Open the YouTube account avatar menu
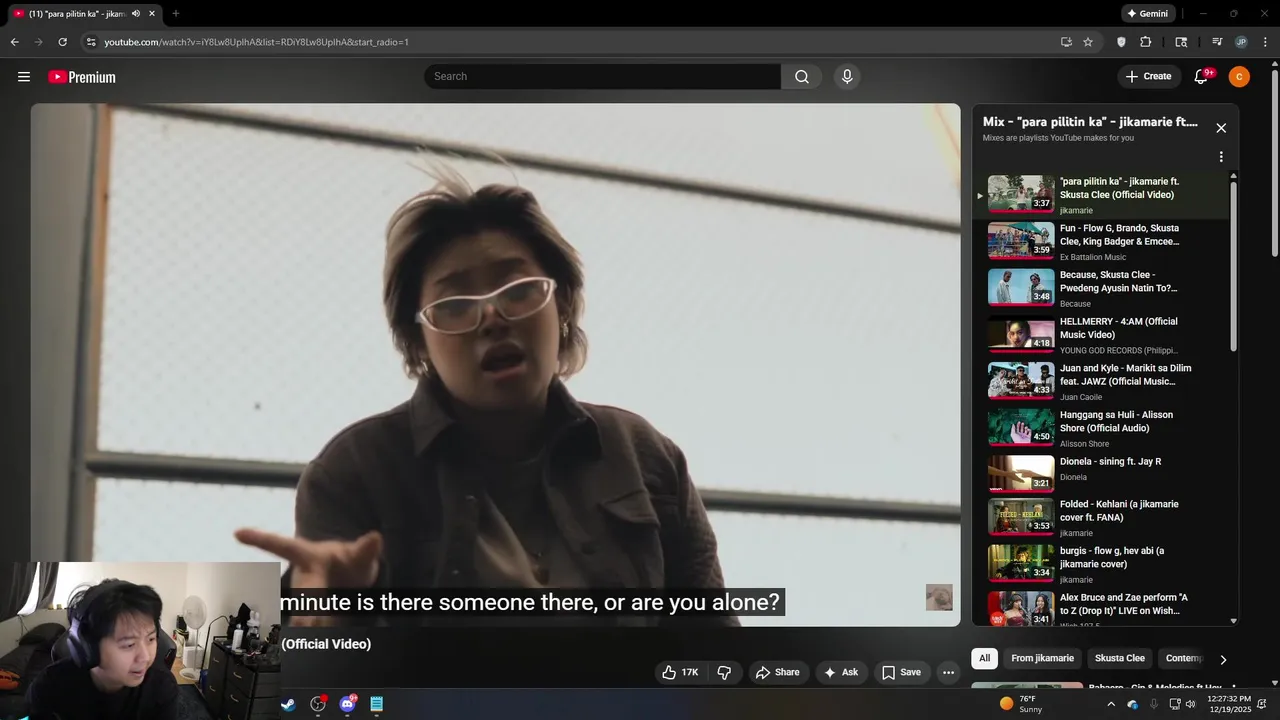 [x=1239, y=77]
